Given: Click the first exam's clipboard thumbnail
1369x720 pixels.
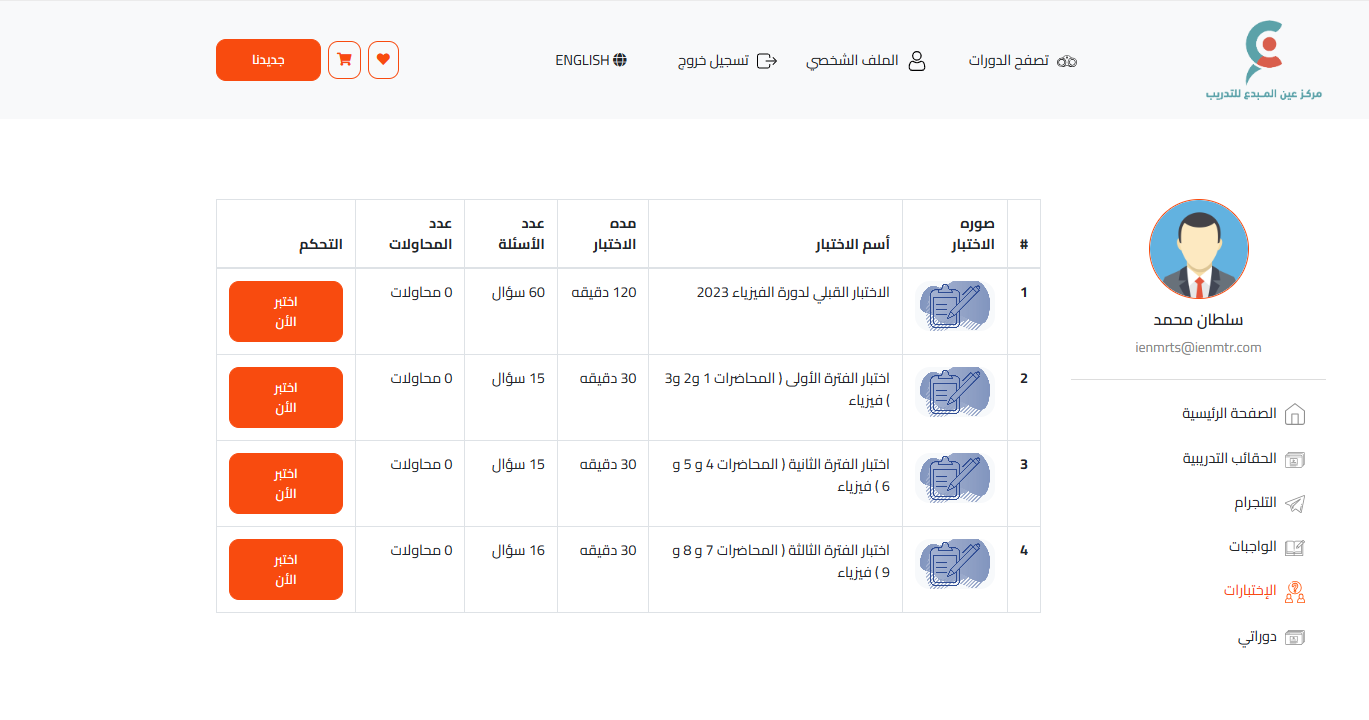Looking at the screenshot, I should click(954, 306).
